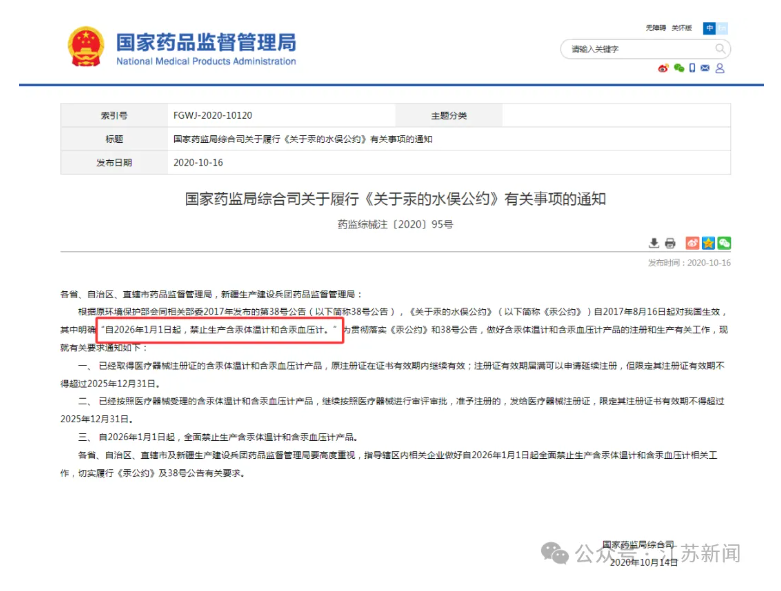
Task: Click paragraph 二 about accepted applications
Action: click(x=392, y=410)
